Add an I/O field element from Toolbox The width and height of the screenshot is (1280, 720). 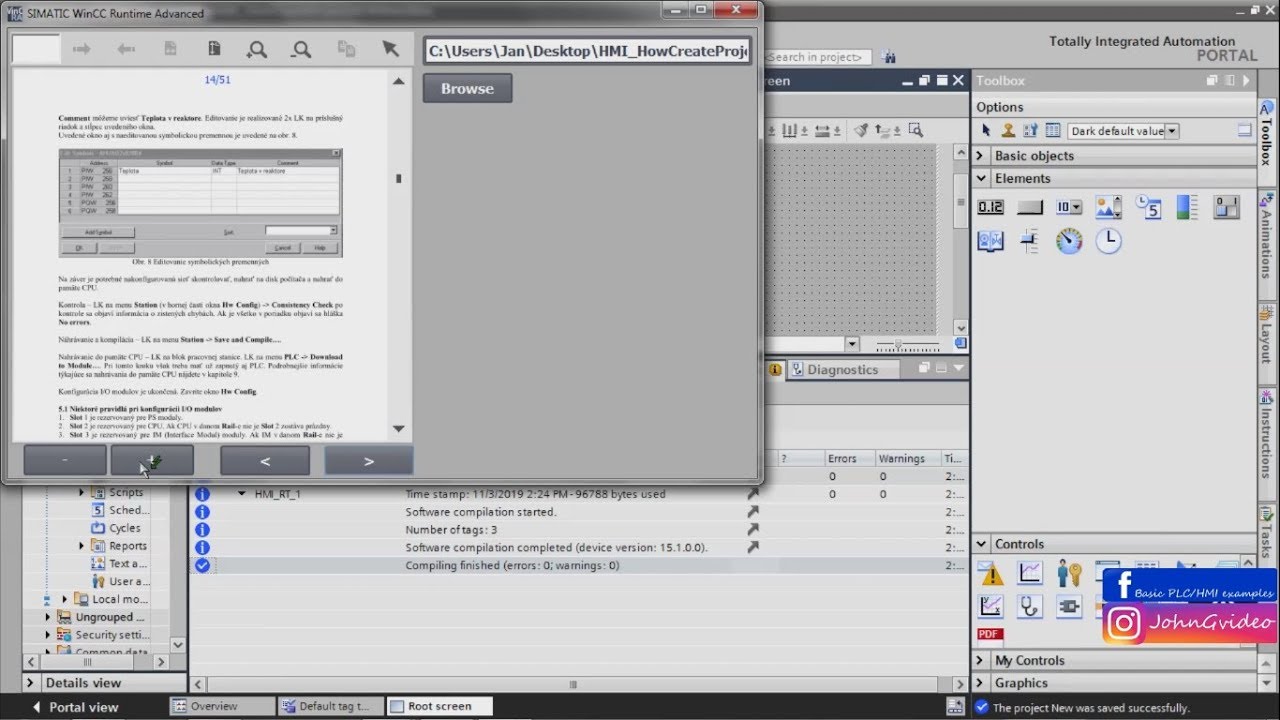990,207
